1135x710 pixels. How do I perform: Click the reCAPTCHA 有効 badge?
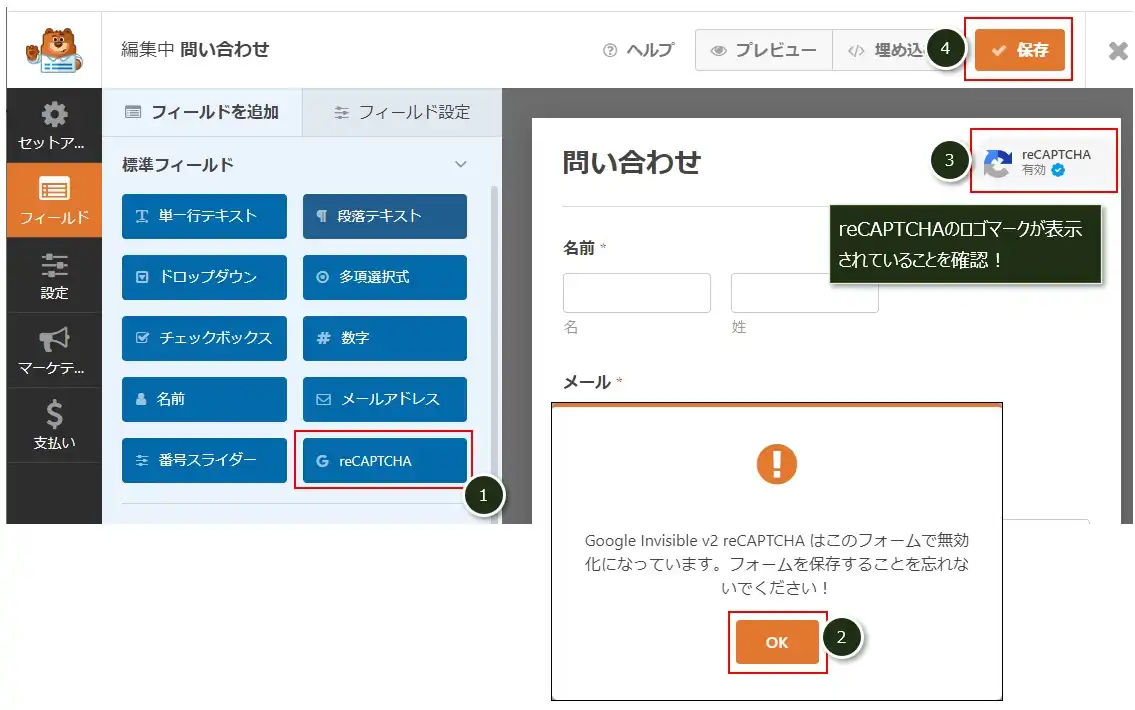point(1043,161)
